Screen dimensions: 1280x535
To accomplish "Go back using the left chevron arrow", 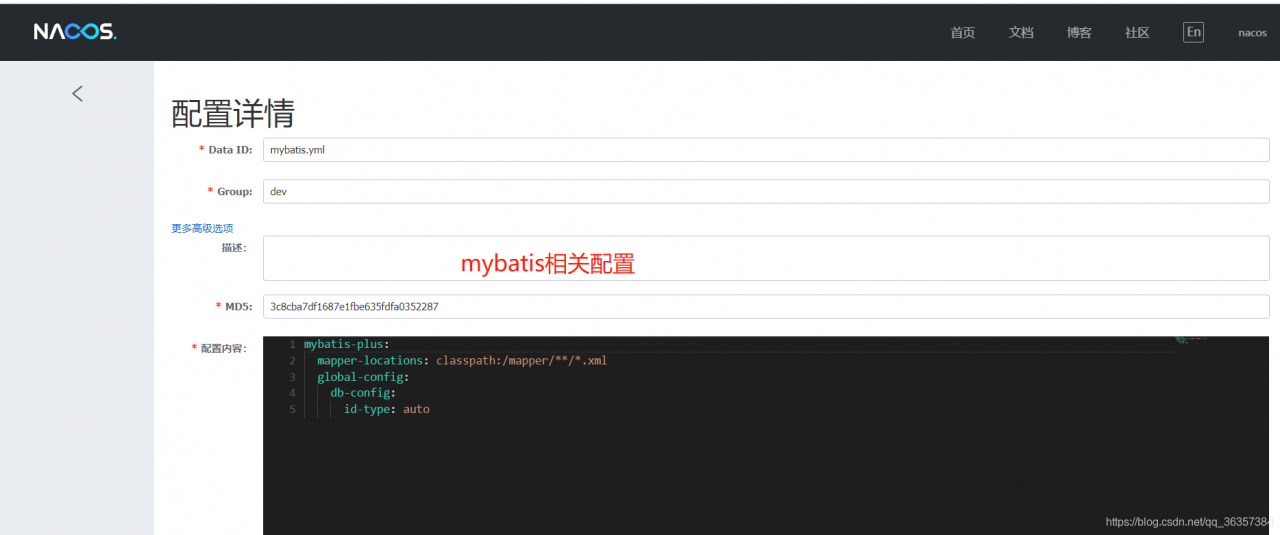I will (77, 93).
